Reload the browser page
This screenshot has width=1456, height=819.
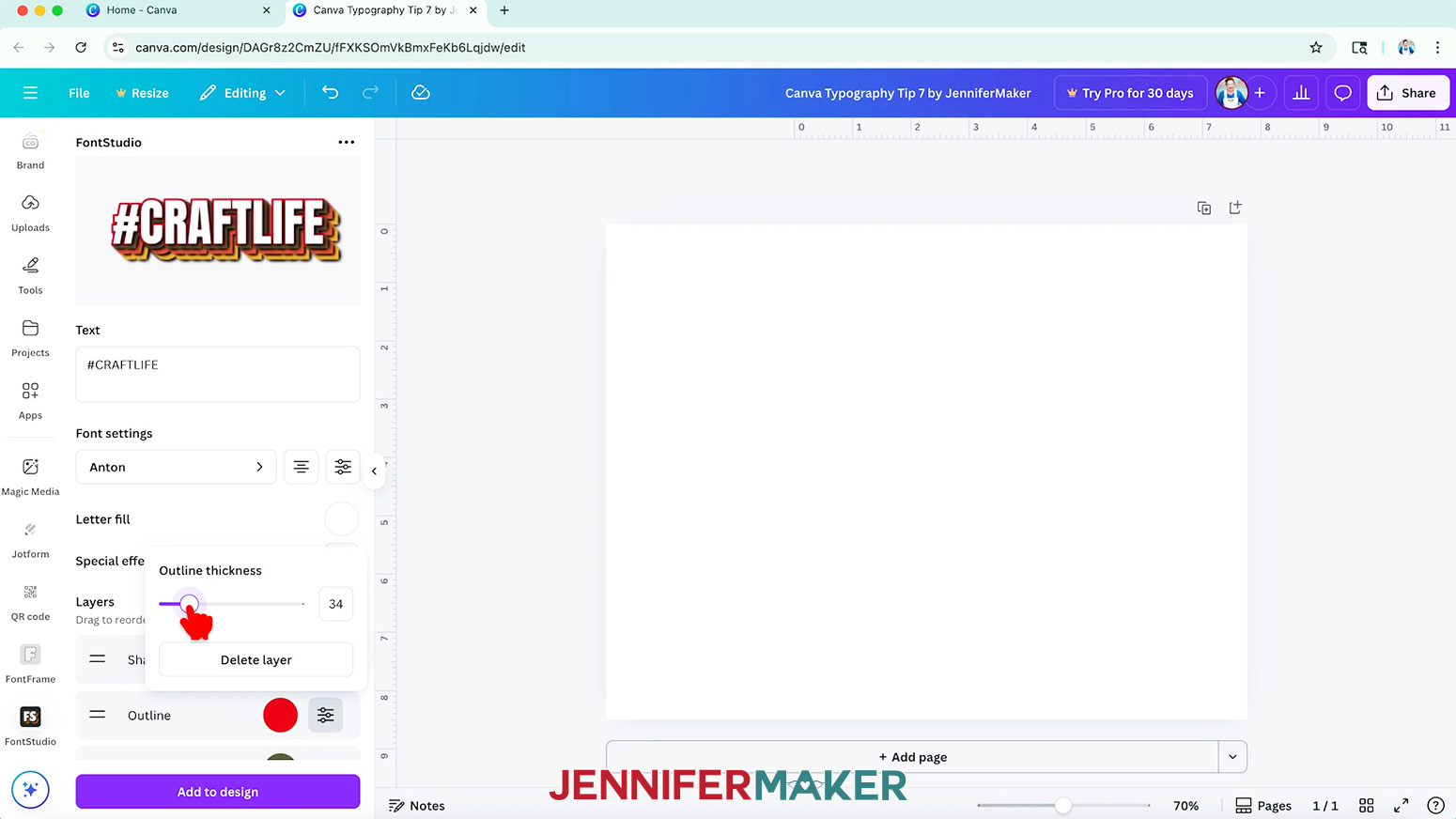(81, 47)
